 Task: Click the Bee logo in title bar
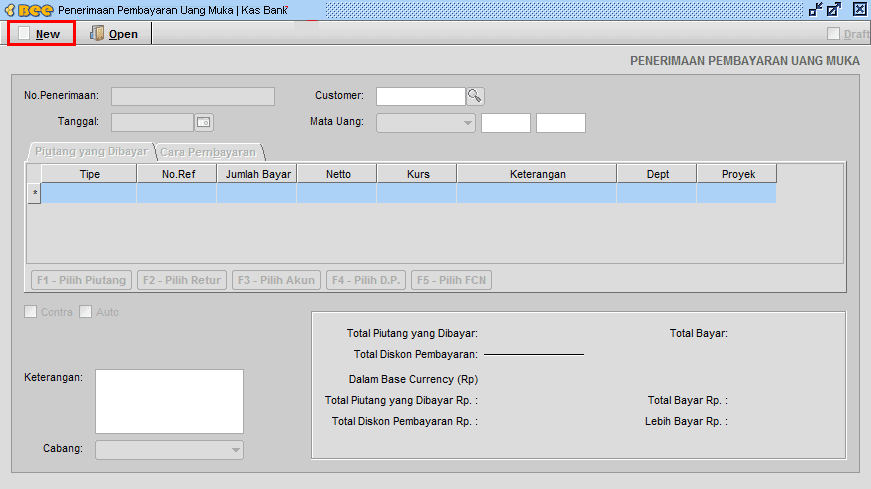pos(30,10)
